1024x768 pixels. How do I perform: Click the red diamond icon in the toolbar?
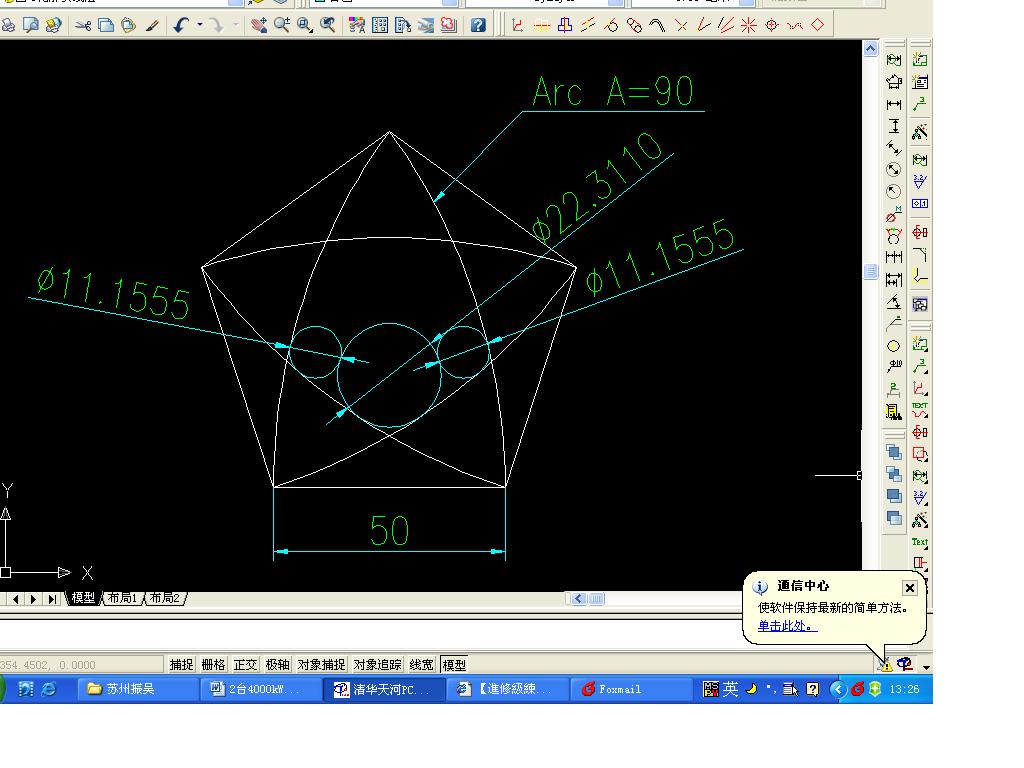(x=818, y=25)
